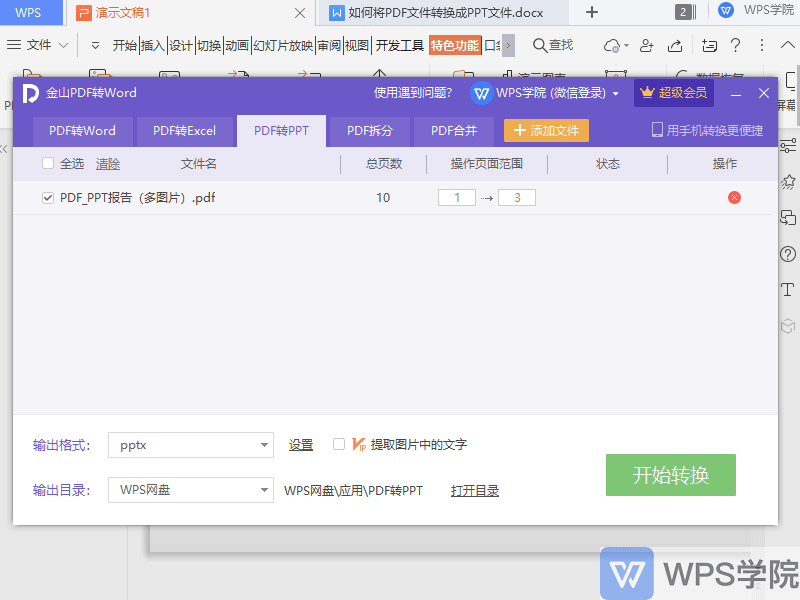Click the cube icon in right sidebar

[x=788, y=326]
